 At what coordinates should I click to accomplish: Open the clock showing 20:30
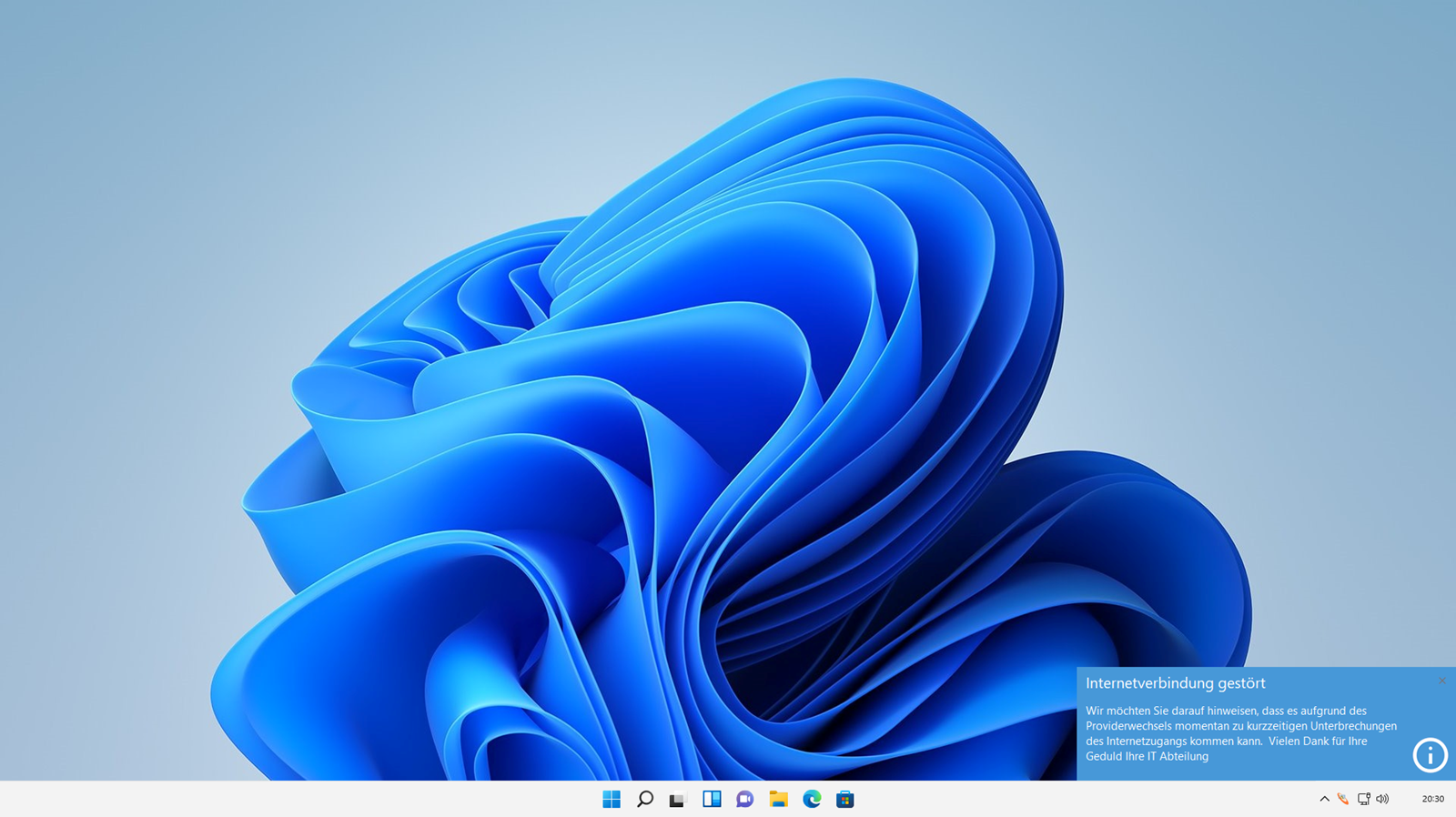(x=1432, y=799)
